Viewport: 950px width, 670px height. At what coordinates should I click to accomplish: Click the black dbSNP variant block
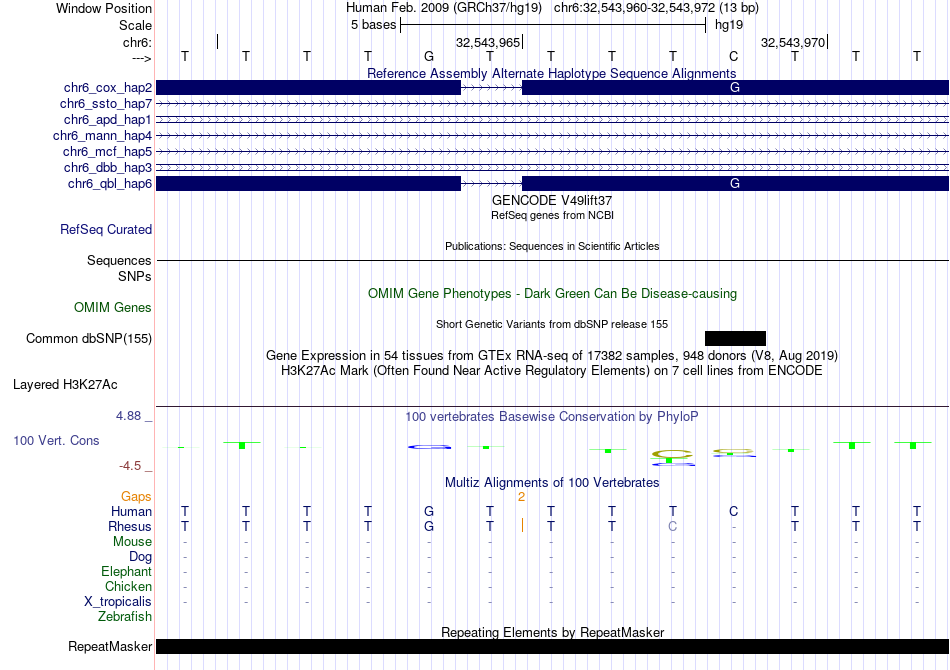(736, 339)
